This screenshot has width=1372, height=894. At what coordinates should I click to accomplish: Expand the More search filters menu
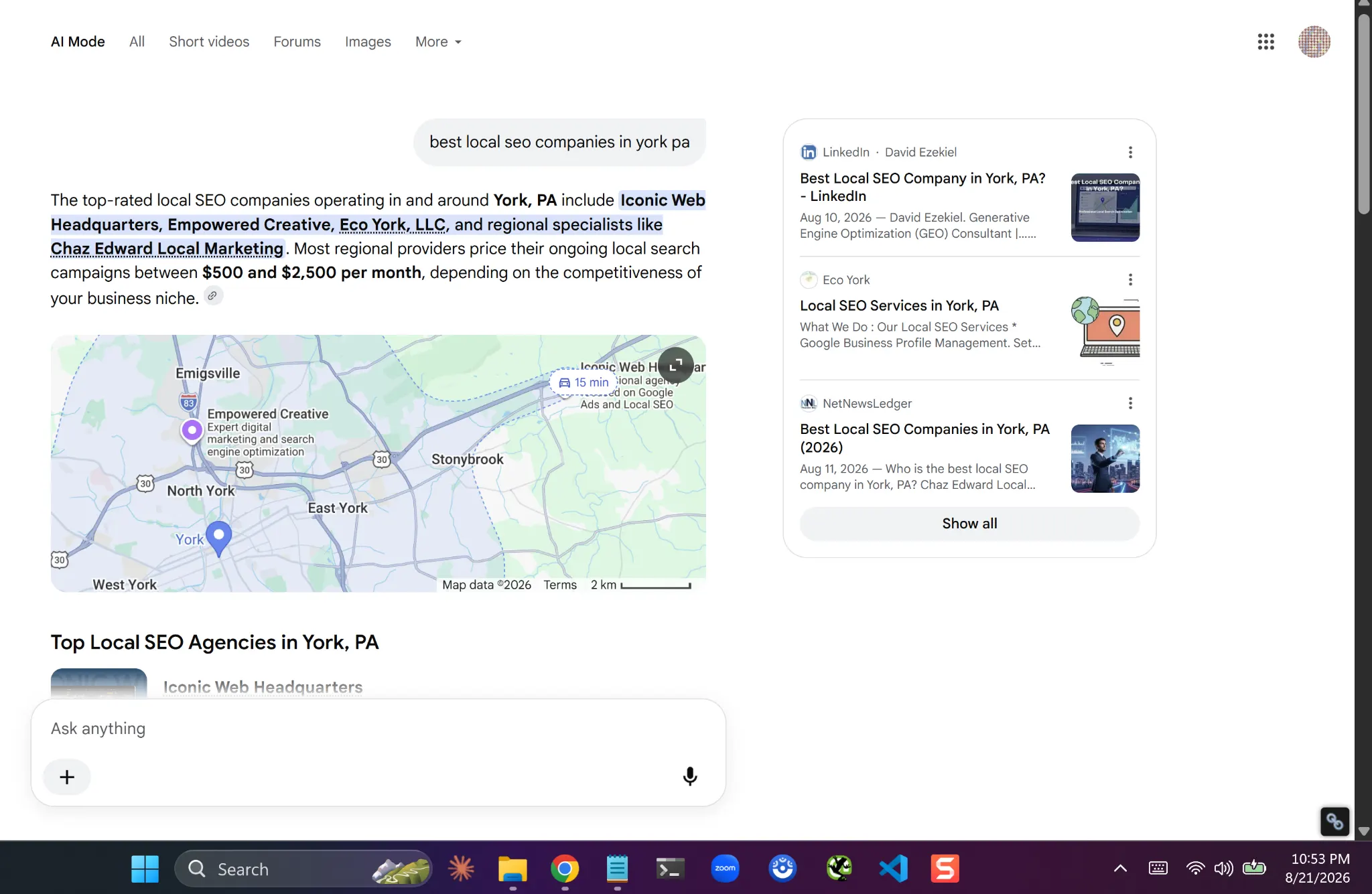coord(439,42)
